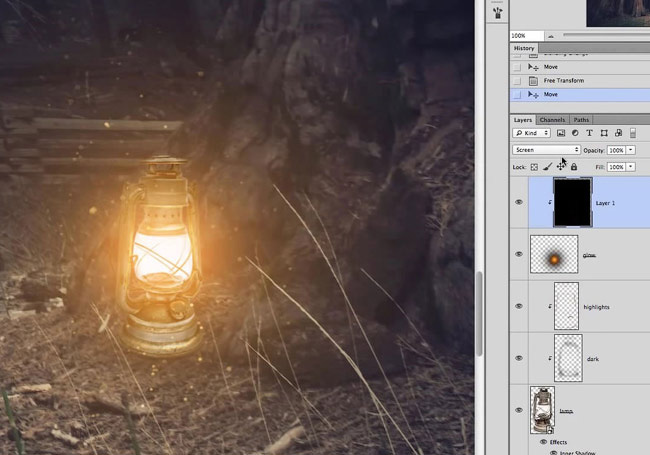Set history brush source for Free Transform

[x=517, y=81]
